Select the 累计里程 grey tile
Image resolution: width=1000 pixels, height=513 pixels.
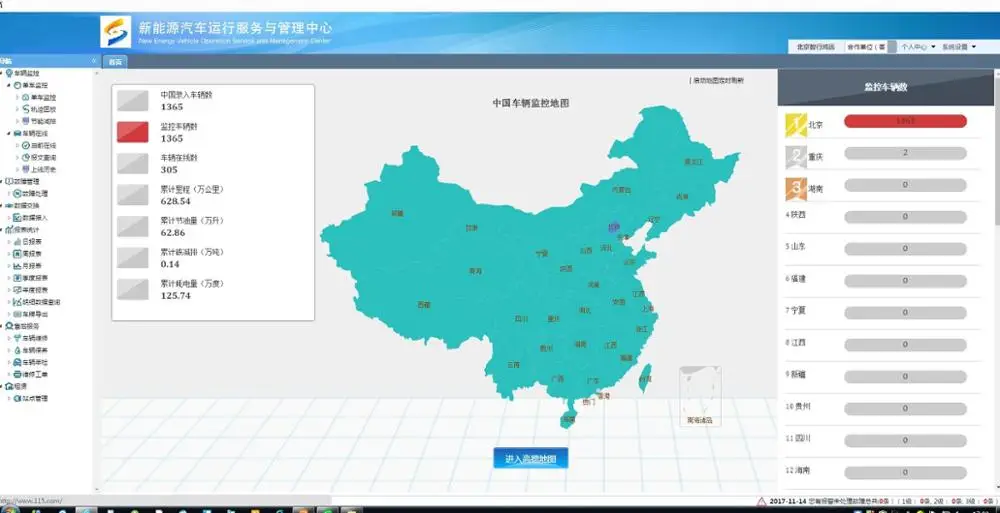point(133,195)
